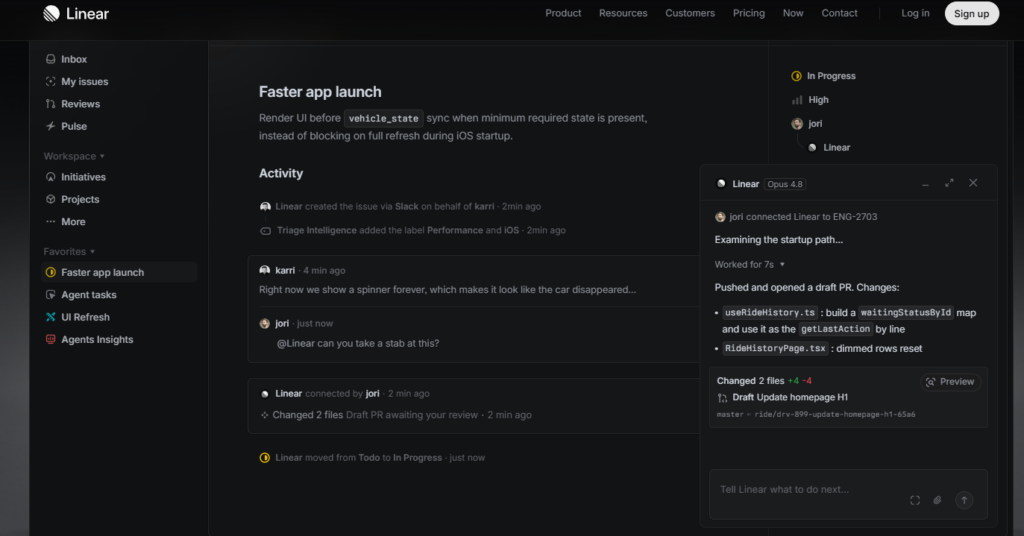Click the useRideHistory.ts file tag
Viewport: 1024px width, 536px height.
(770, 313)
